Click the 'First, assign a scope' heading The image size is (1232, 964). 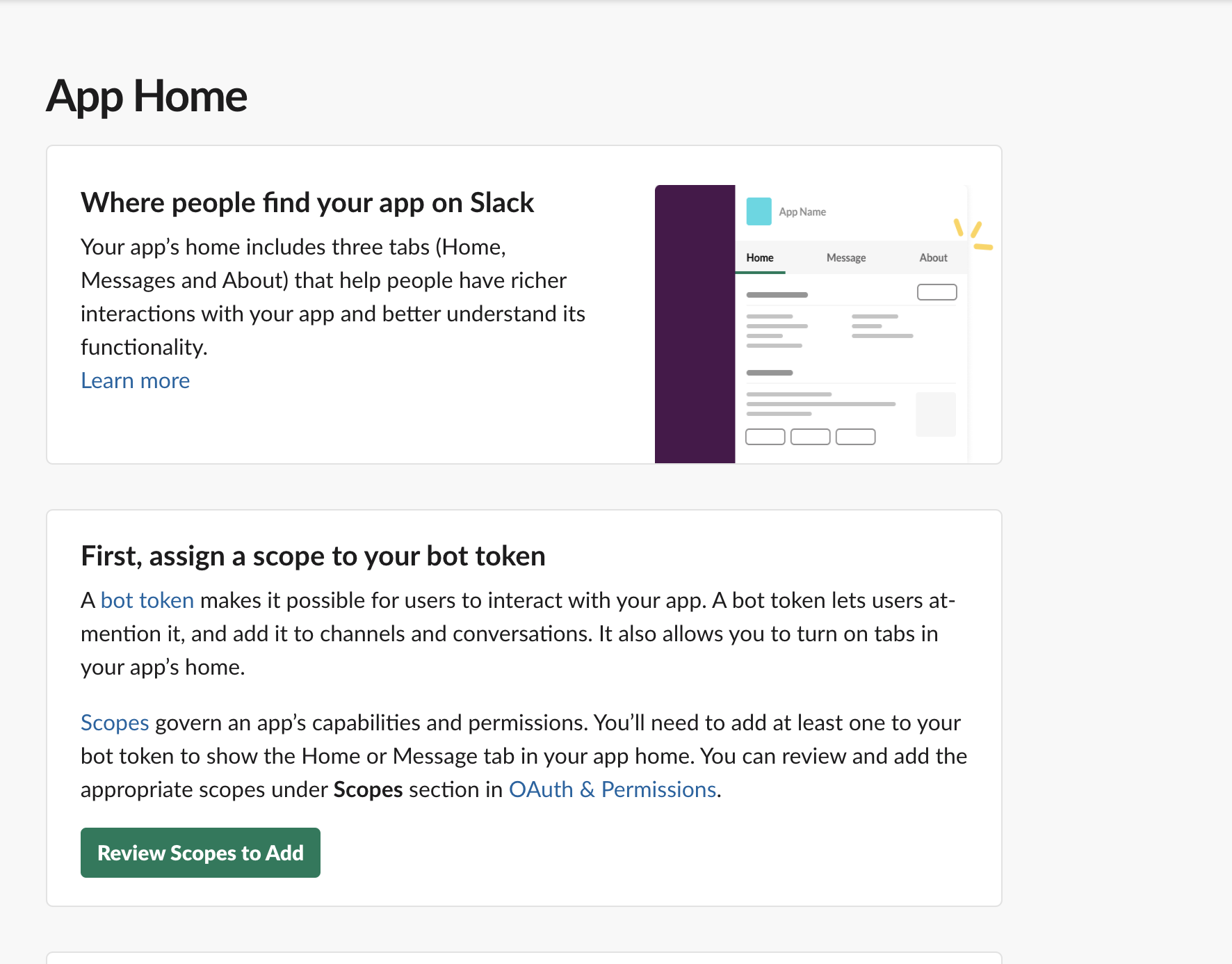tap(313, 556)
